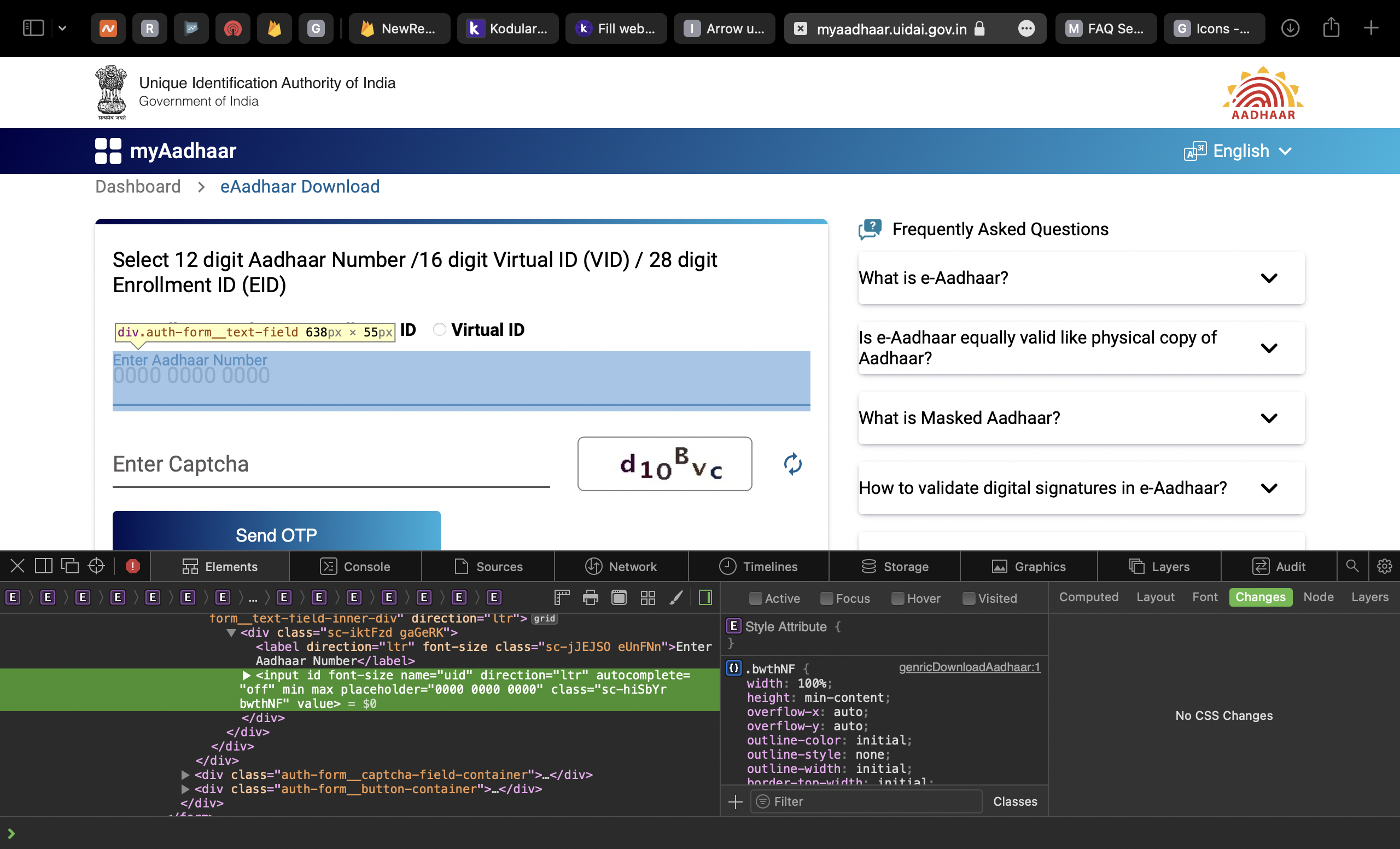
Task: Navigate to the Dashboard breadcrumb link
Action: [x=138, y=187]
